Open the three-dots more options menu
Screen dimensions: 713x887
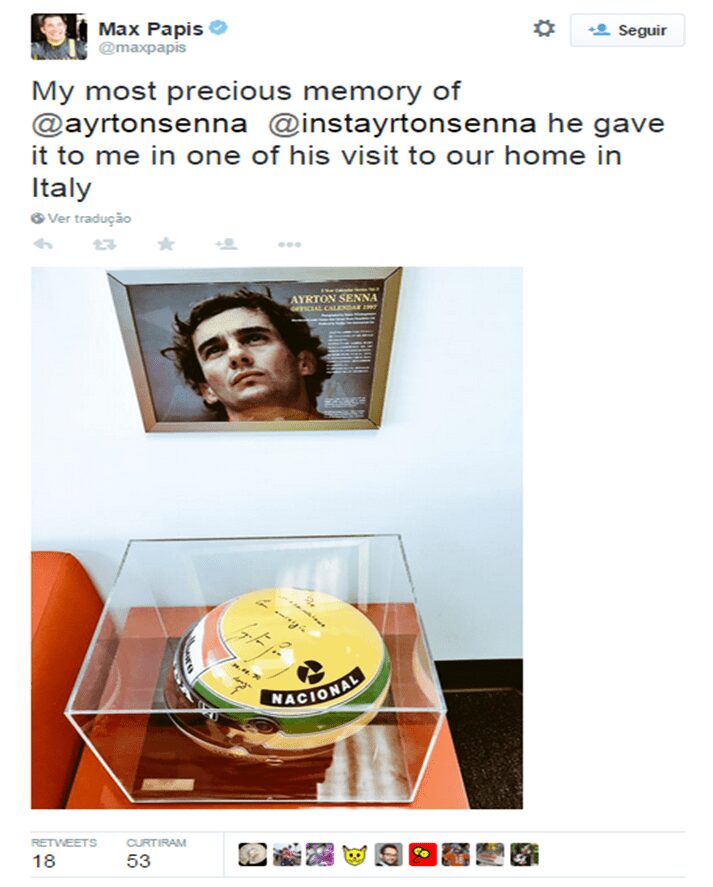(289, 244)
